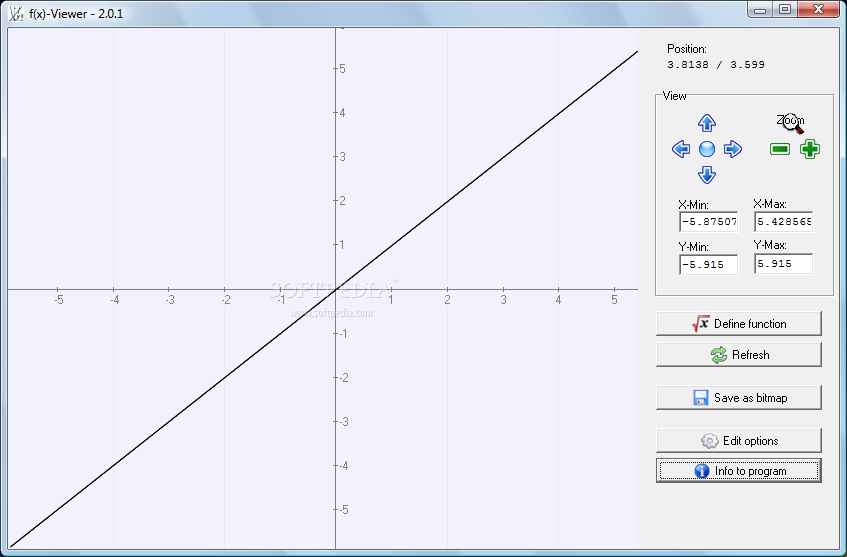Zoom out with the green minus
The height and width of the screenshot is (557, 847).
(779, 149)
